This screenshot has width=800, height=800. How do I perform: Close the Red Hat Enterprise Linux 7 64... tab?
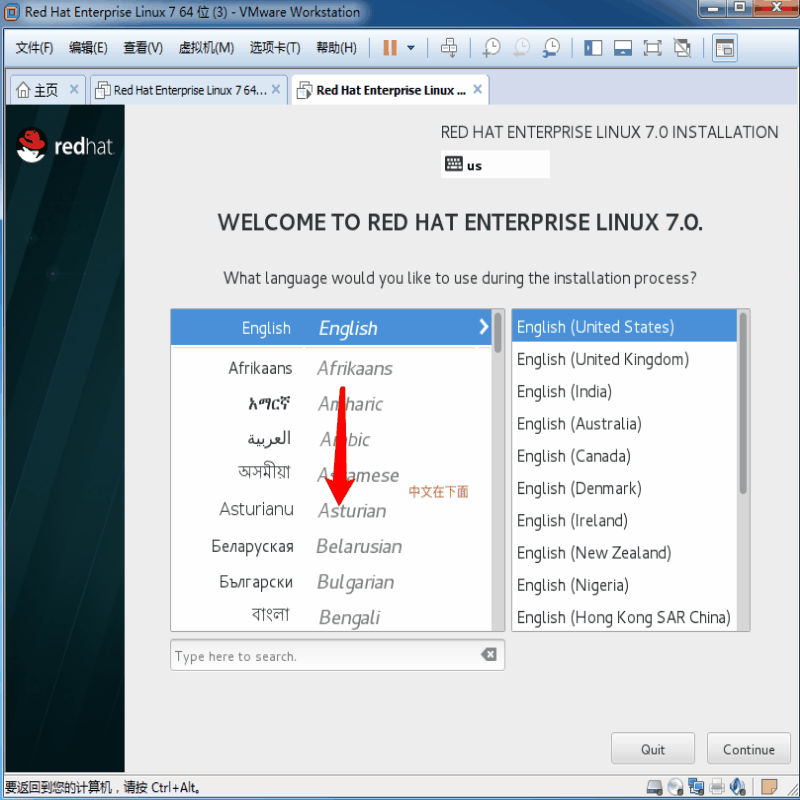click(x=276, y=89)
